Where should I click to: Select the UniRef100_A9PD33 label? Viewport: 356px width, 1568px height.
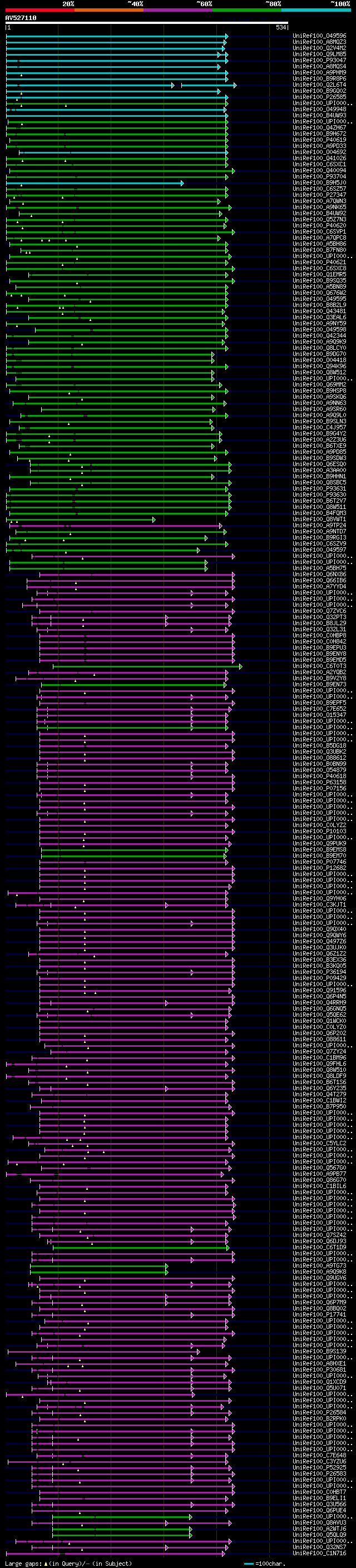tap(319, 146)
